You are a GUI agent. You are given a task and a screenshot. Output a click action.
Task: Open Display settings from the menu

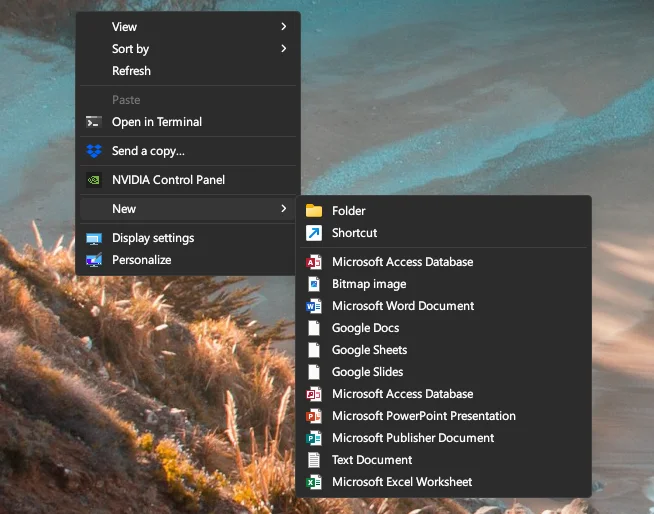(188, 238)
